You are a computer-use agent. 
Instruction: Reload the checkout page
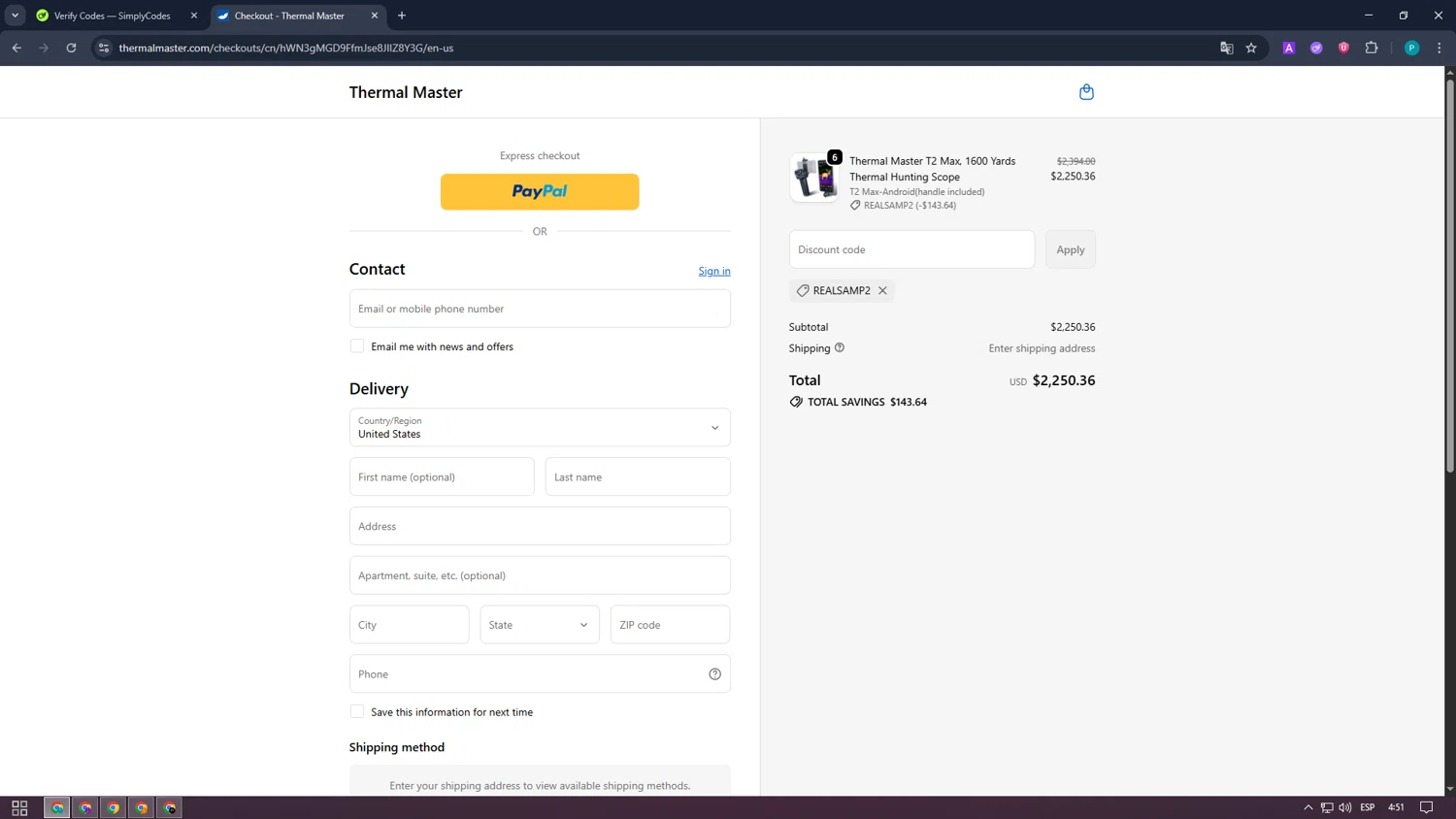coord(71,48)
